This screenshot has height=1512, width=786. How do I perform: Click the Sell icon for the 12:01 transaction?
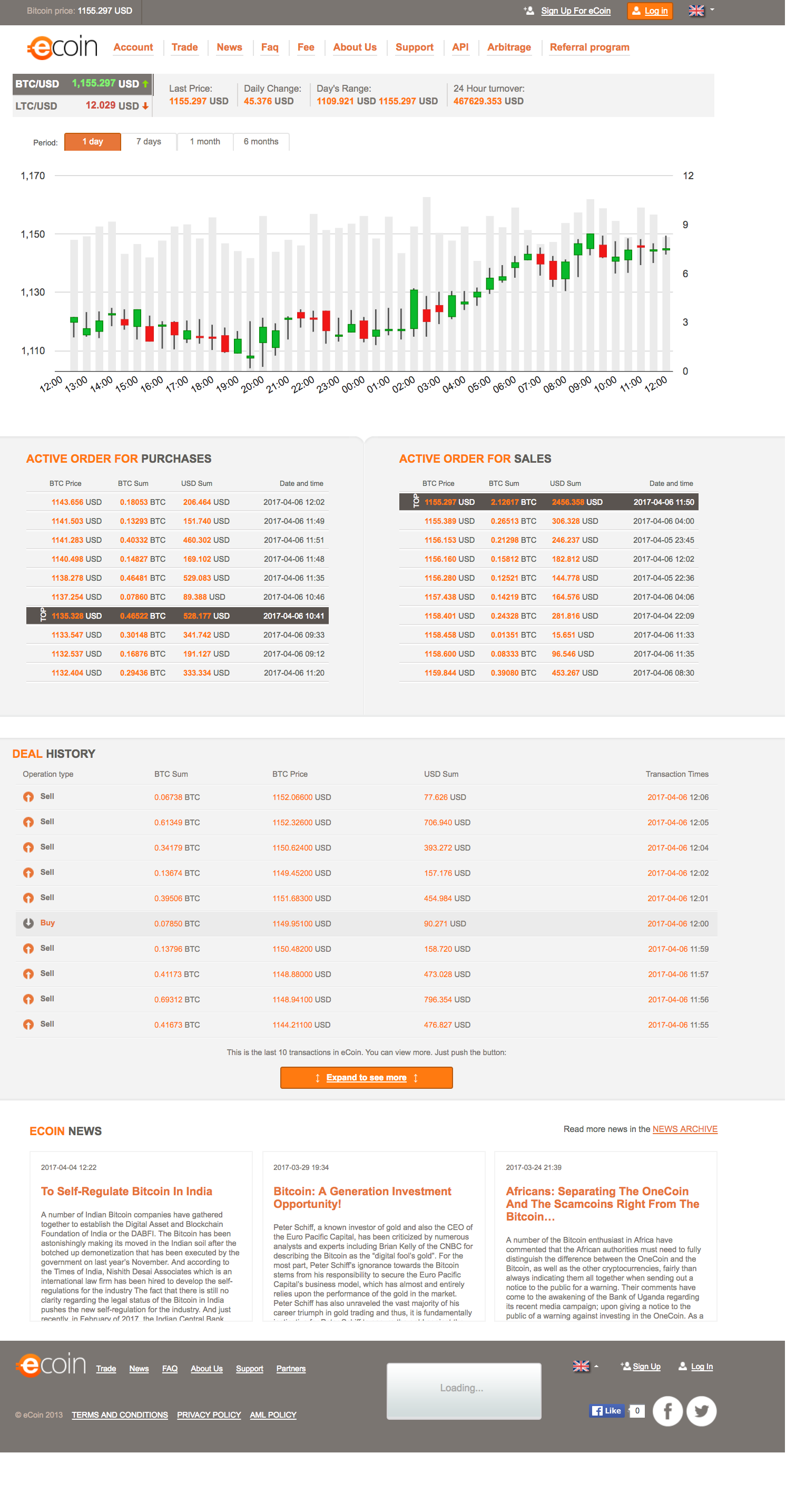[x=28, y=898]
